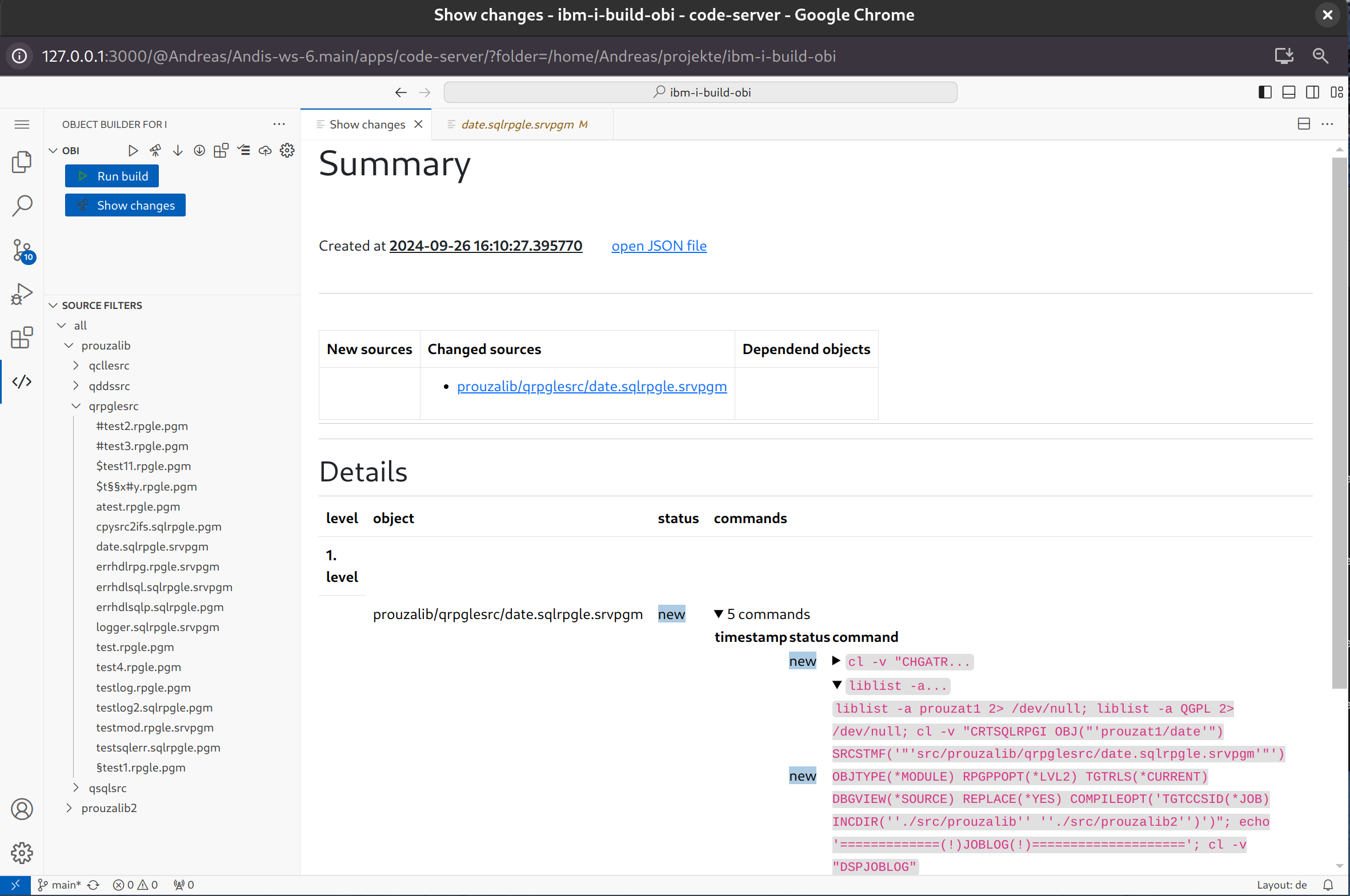Viewport: 1350px width, 896px height.
Task: Toggle bottom panel visibility
Action: pos(1289,92)
